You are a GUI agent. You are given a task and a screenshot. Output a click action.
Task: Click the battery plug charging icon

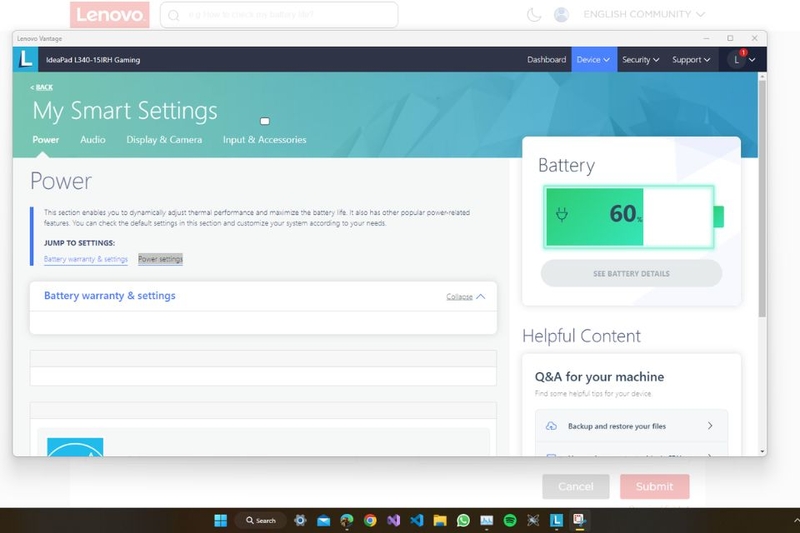[562, 215]
